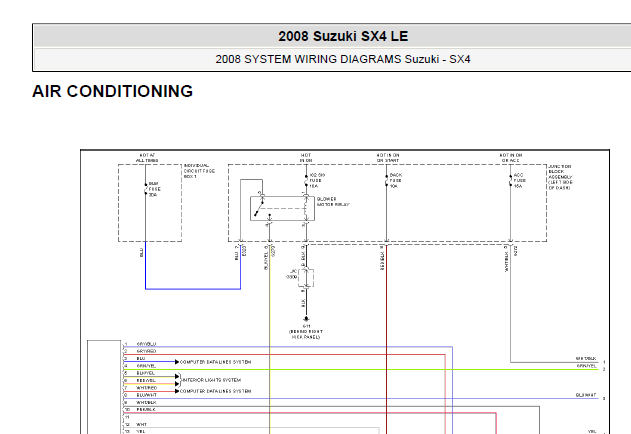Click the Junction Block Assembly label
631x434 pixels.
[560, 177]
